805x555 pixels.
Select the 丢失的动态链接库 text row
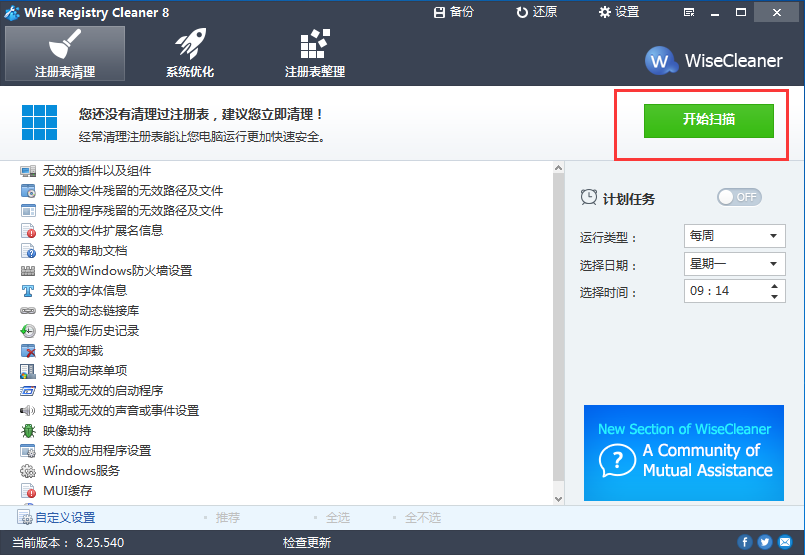[91, 311]
